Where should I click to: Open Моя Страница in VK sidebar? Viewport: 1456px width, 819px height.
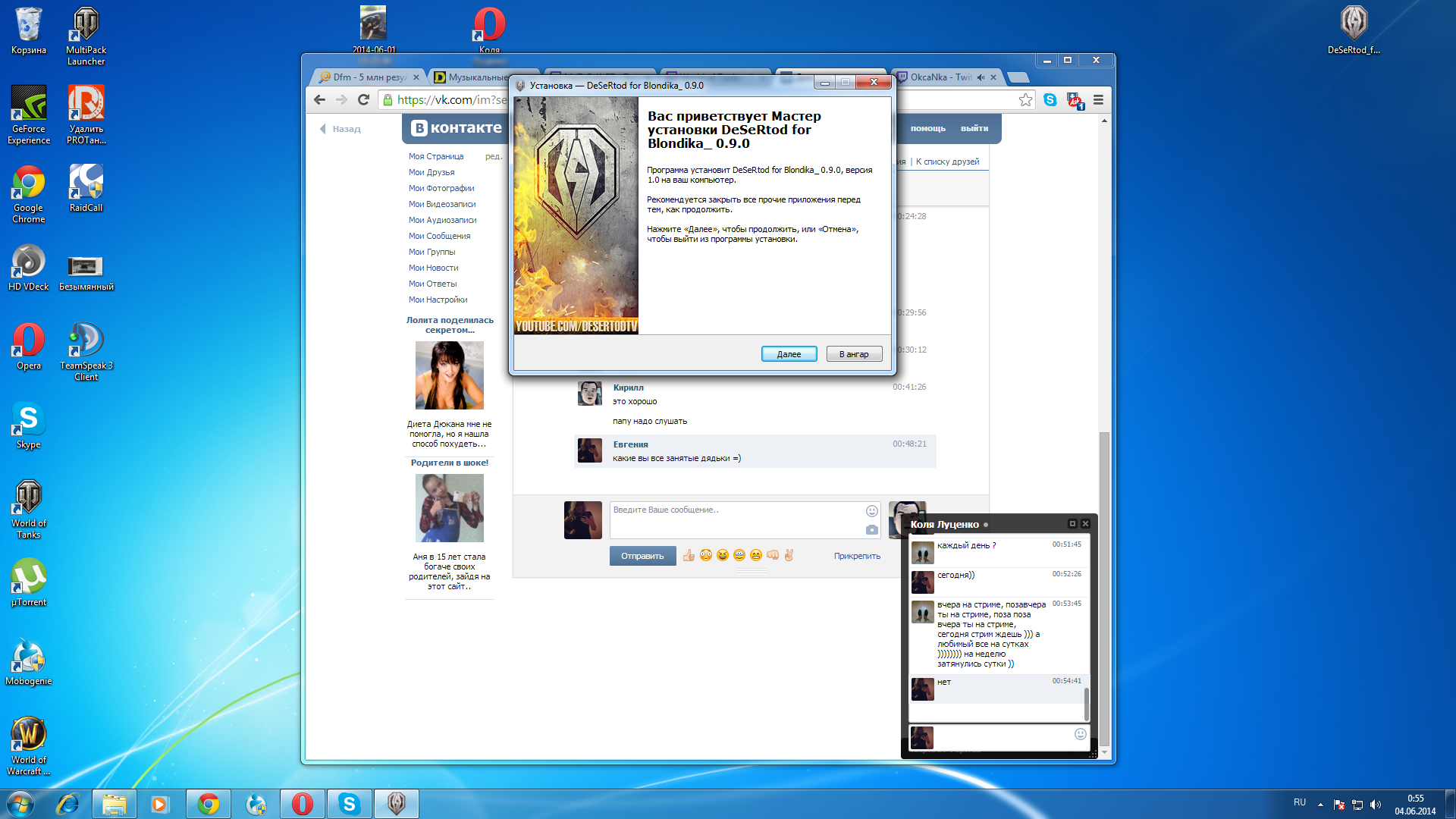436,156
